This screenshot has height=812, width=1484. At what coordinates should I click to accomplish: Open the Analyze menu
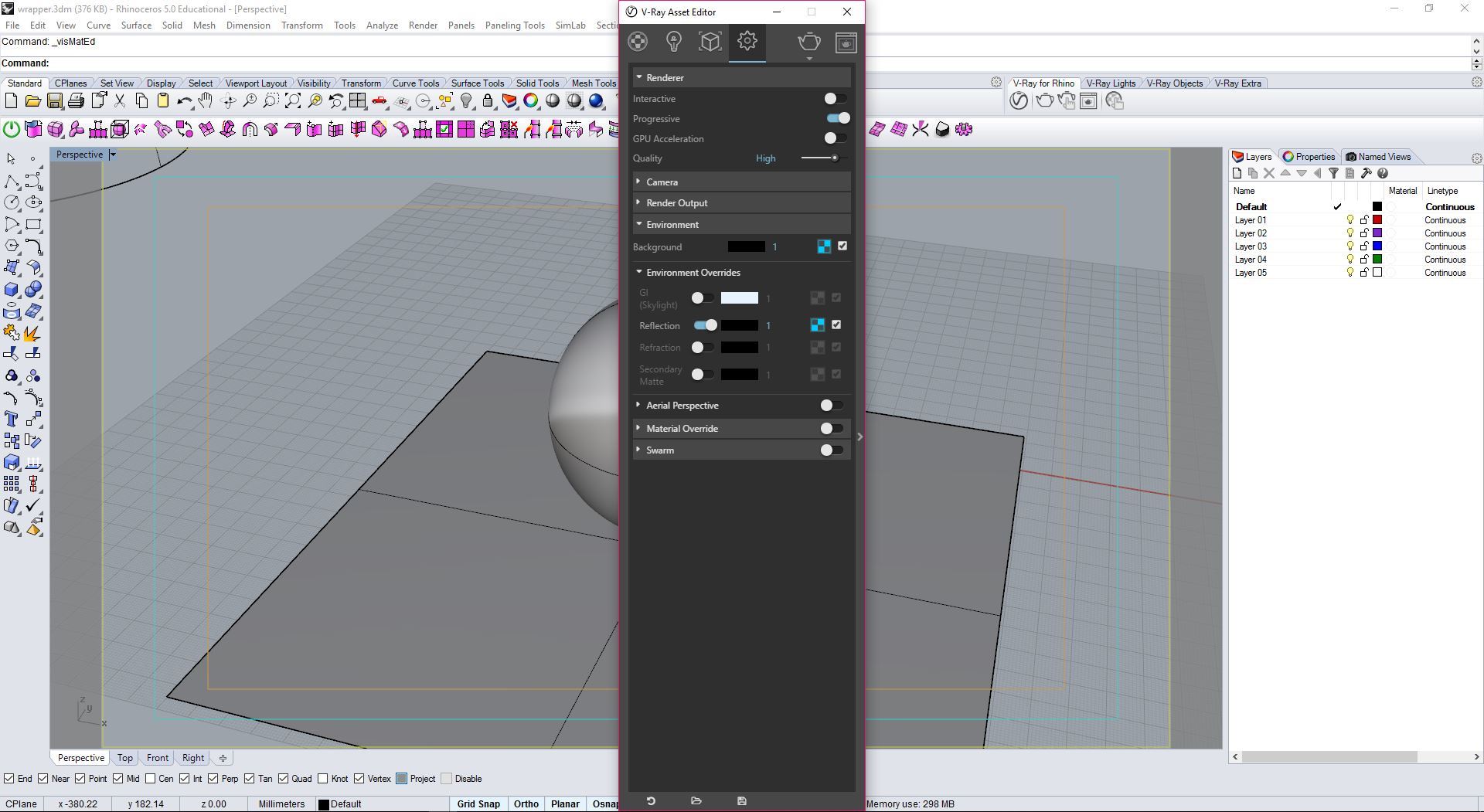point(382,25)
